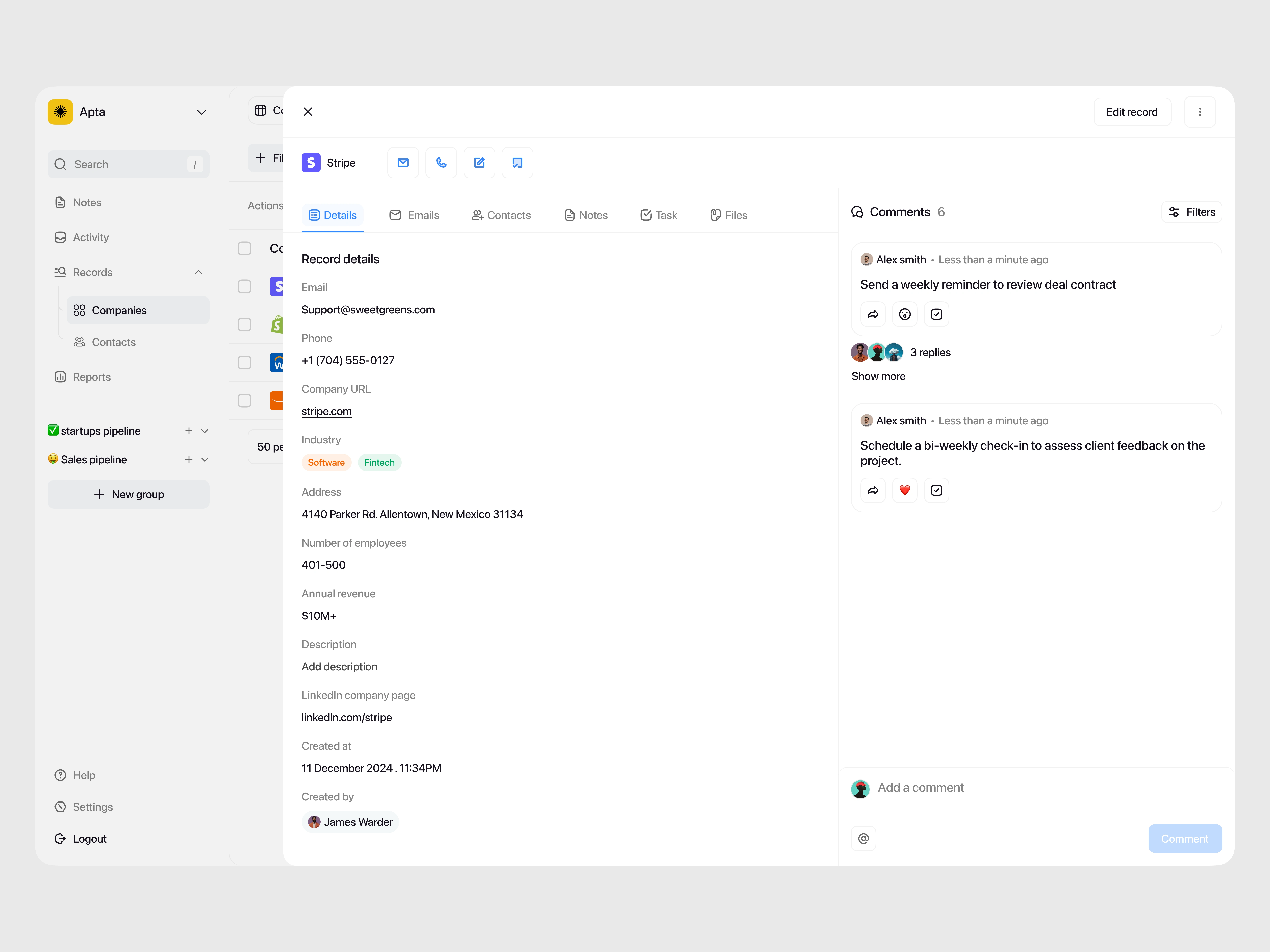
Task: Mark weekly reminder comment as resolved
Action: pos(936,315)
